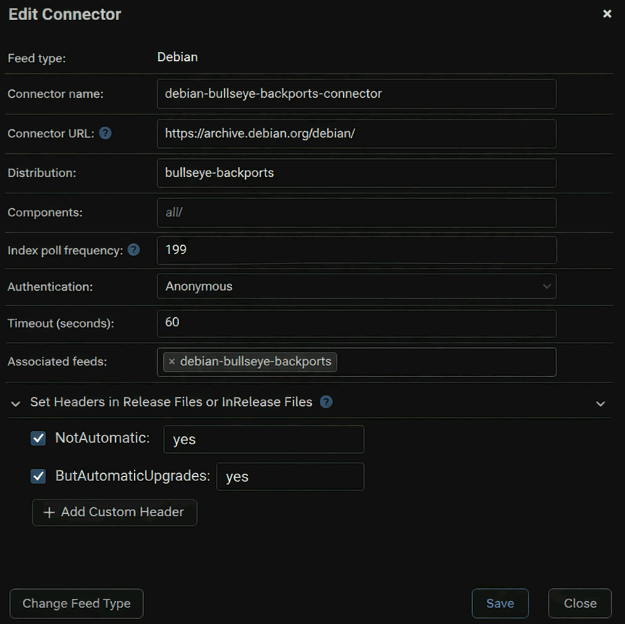Click the Connector URL input field
The height and width of the screenshot is (624, 625).
click(x=356, y=133)
